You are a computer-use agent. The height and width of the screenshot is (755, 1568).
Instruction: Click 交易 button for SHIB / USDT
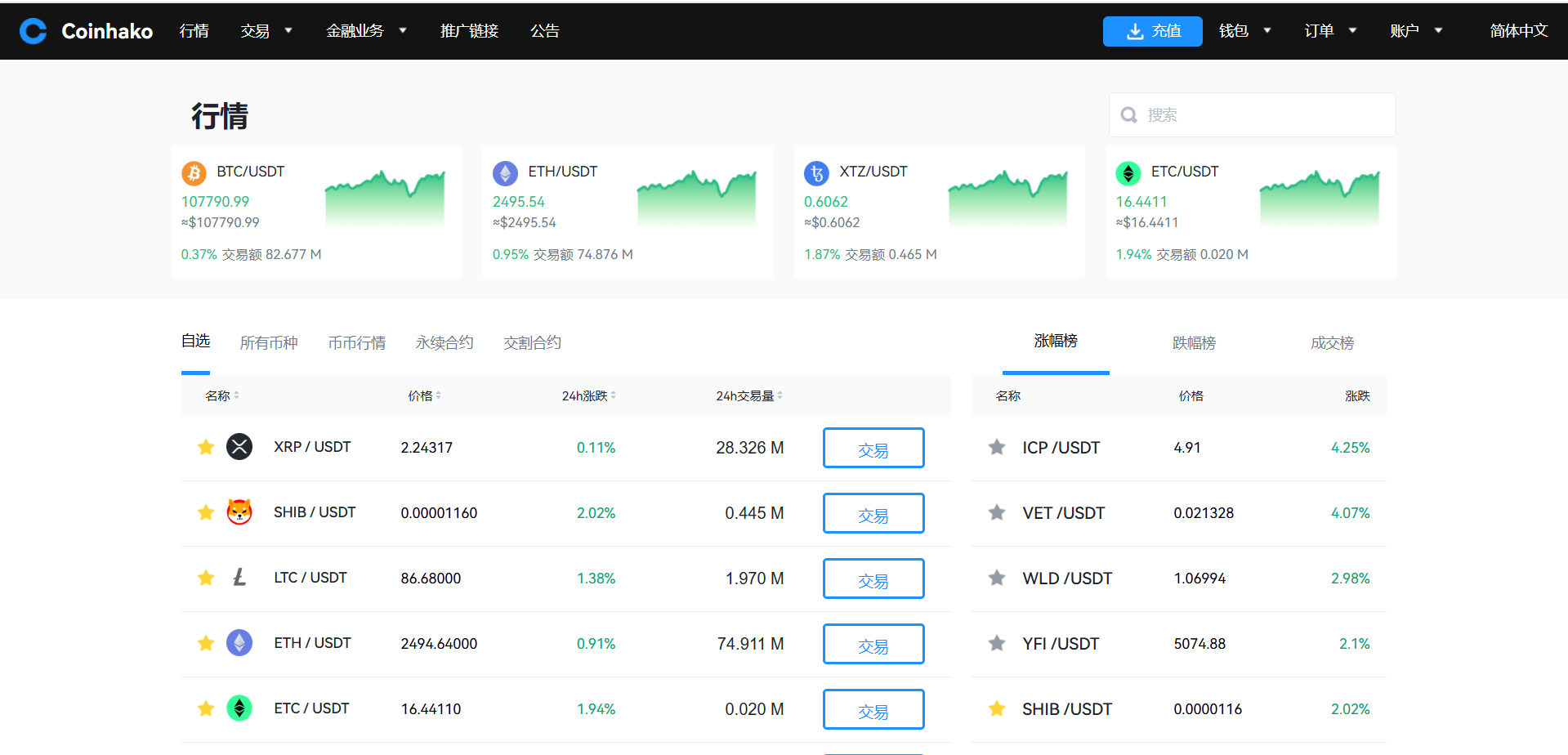pyautogui.click(x=873, y=513)
